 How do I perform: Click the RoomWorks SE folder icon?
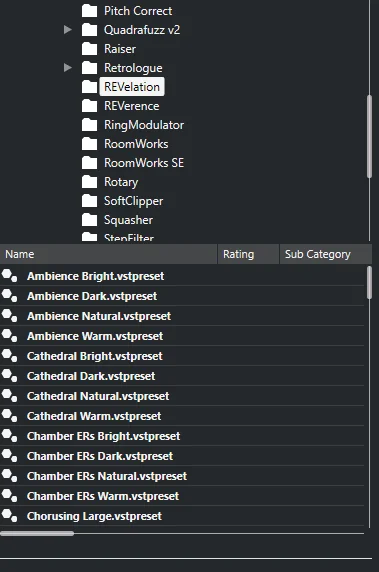89,163
